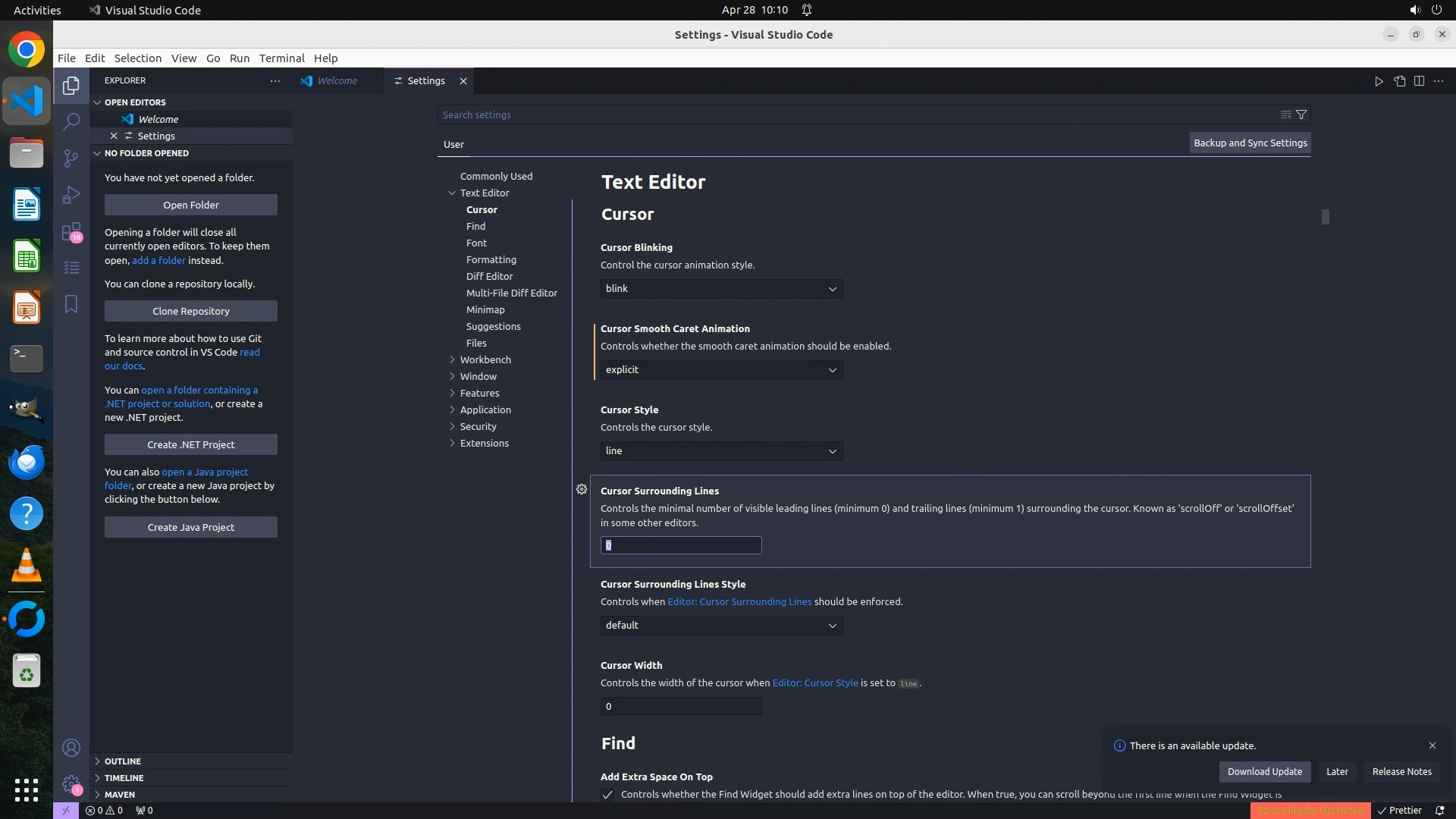Open Extensions view with badge
Image resolution: width=1456 pixels, height=819 pixels.
pos(71,231)
